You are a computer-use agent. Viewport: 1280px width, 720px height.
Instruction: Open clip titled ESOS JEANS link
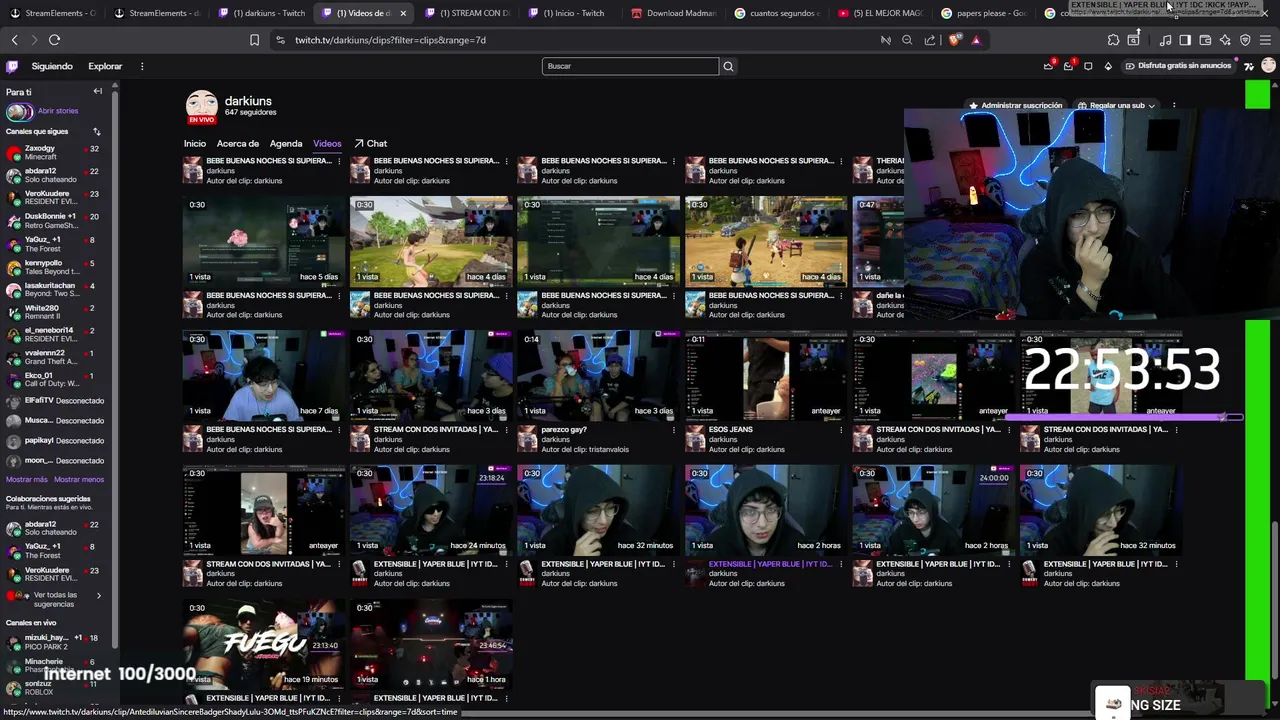[x=730, y=429]
